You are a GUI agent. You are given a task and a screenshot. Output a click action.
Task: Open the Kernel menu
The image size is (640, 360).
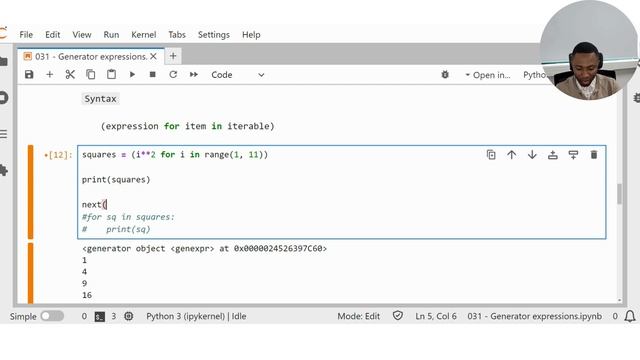coord(143,35)
